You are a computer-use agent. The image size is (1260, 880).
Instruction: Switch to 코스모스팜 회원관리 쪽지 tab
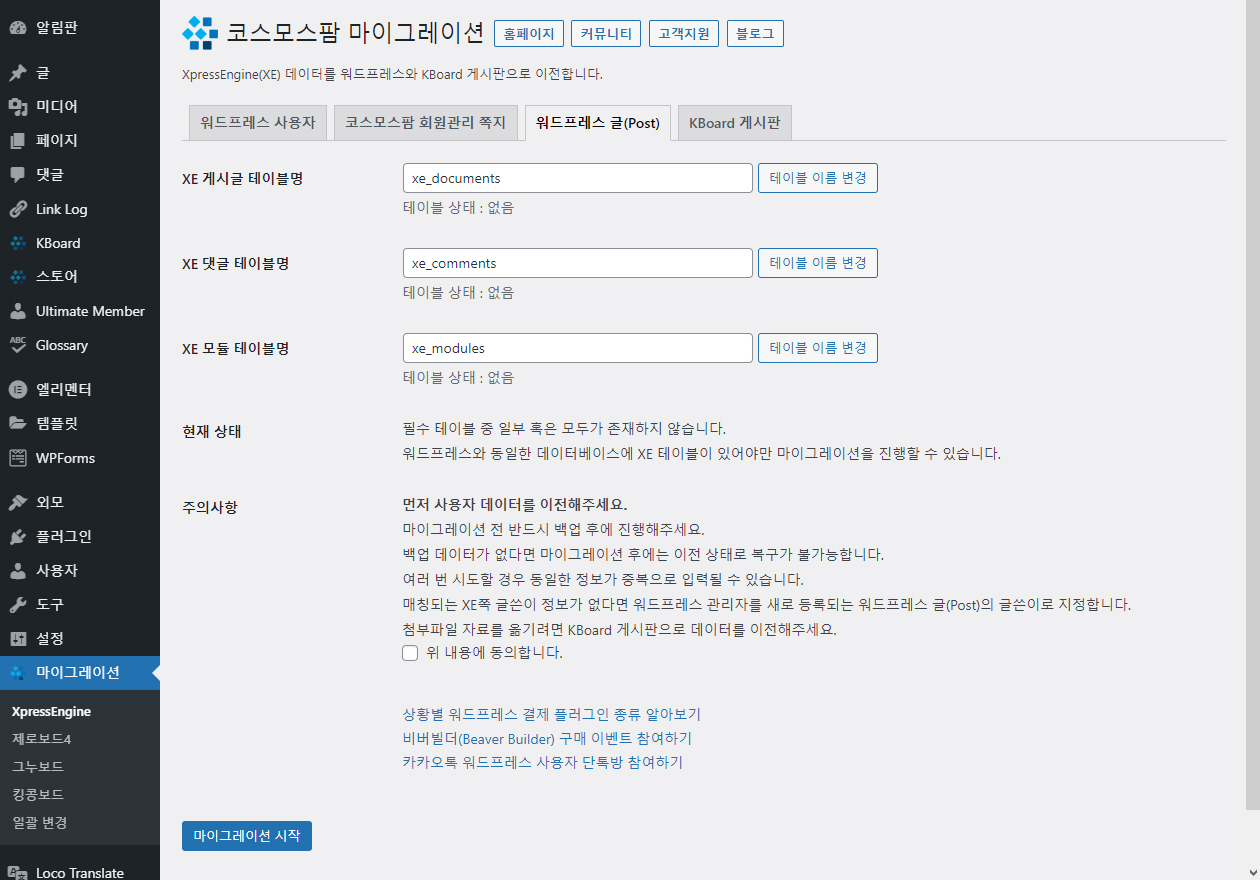(x=425, y=123)
